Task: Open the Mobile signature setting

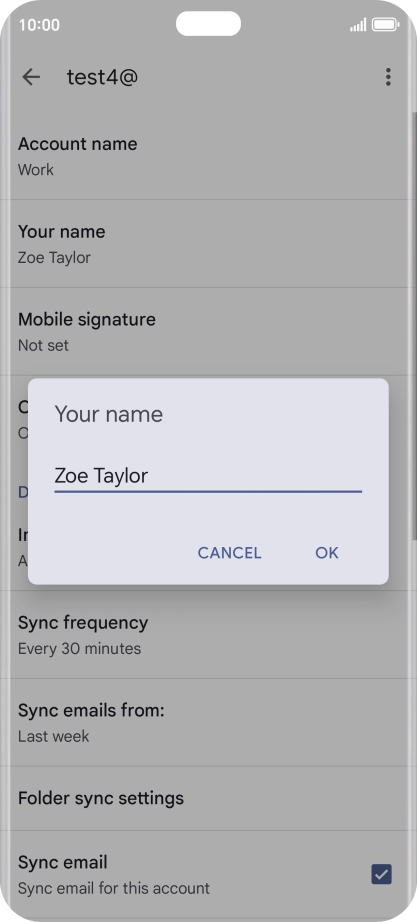Action: coord(208,332)
